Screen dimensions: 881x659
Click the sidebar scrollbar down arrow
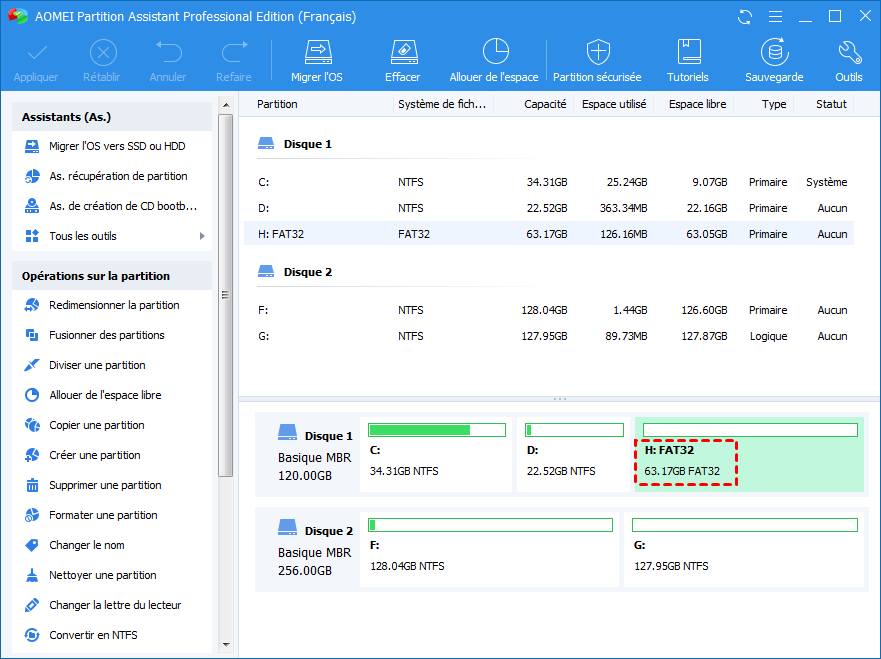pyautogui.click(x=225, y=644)
